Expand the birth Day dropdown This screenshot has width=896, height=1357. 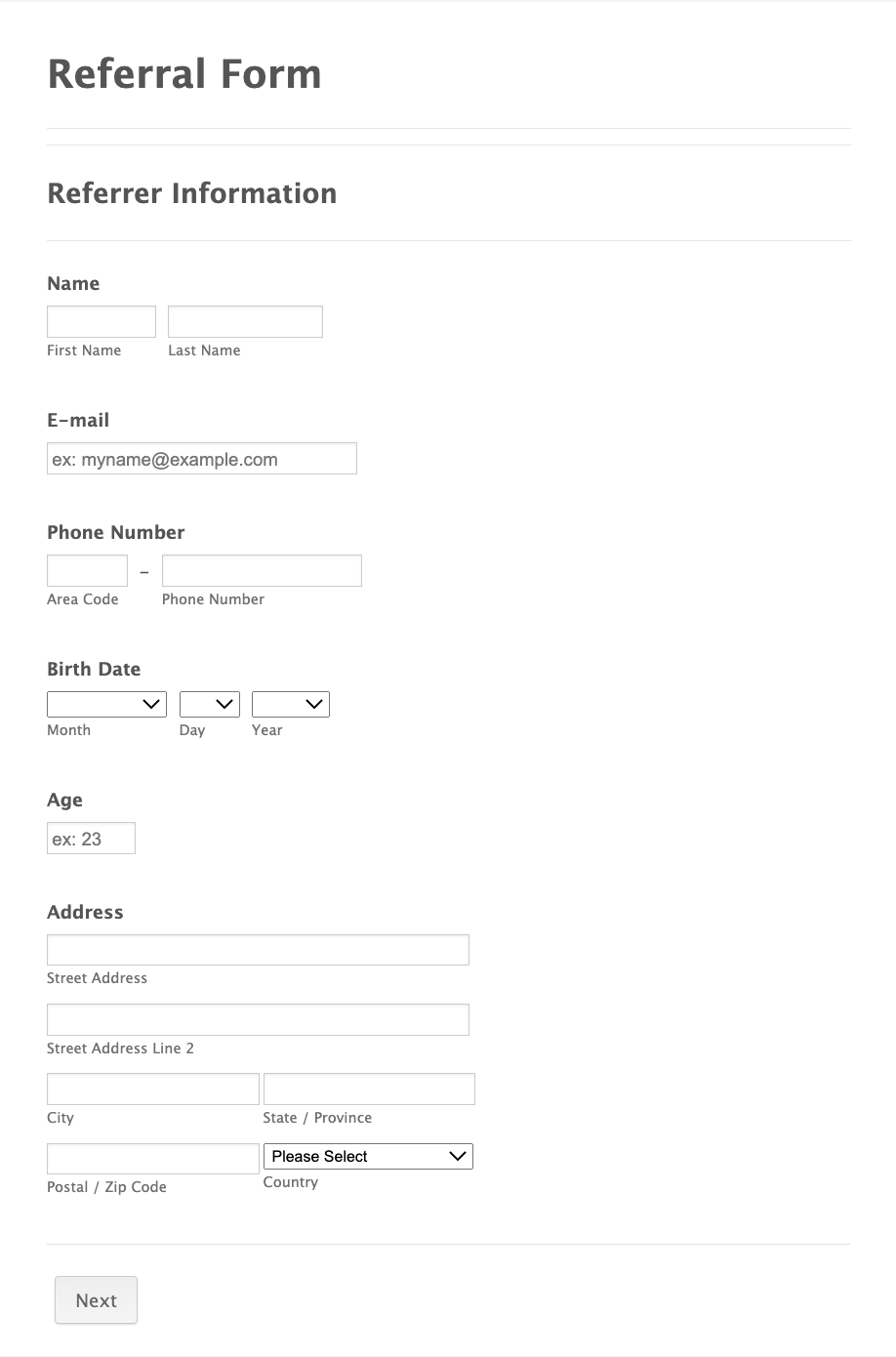(210, 704)
